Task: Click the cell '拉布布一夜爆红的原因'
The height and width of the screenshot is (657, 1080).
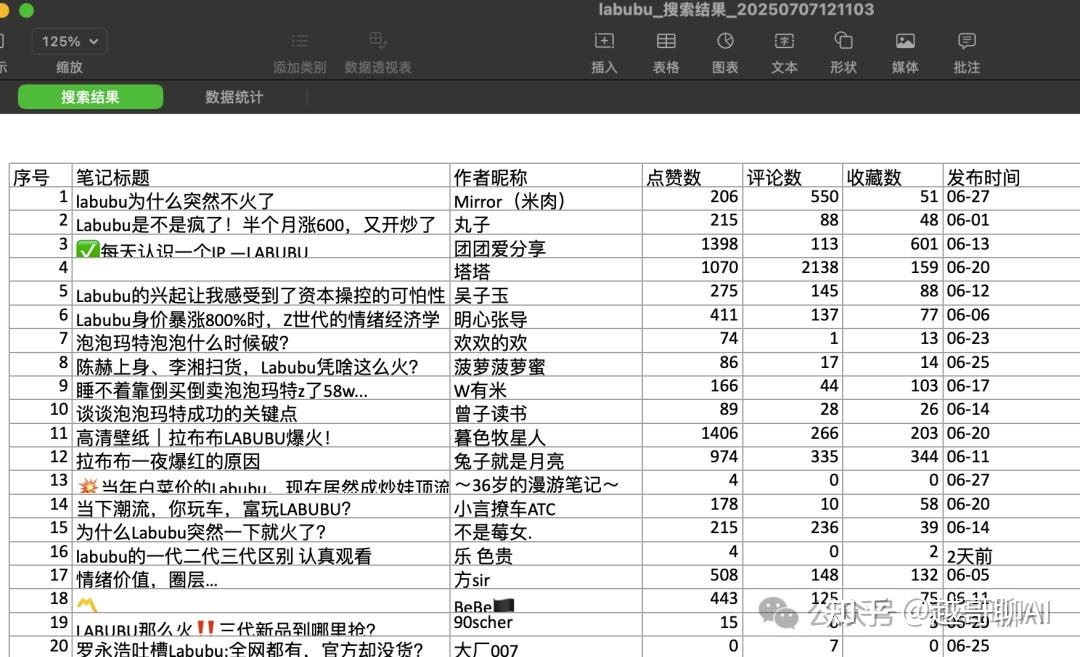Action: tap(260, 459)
